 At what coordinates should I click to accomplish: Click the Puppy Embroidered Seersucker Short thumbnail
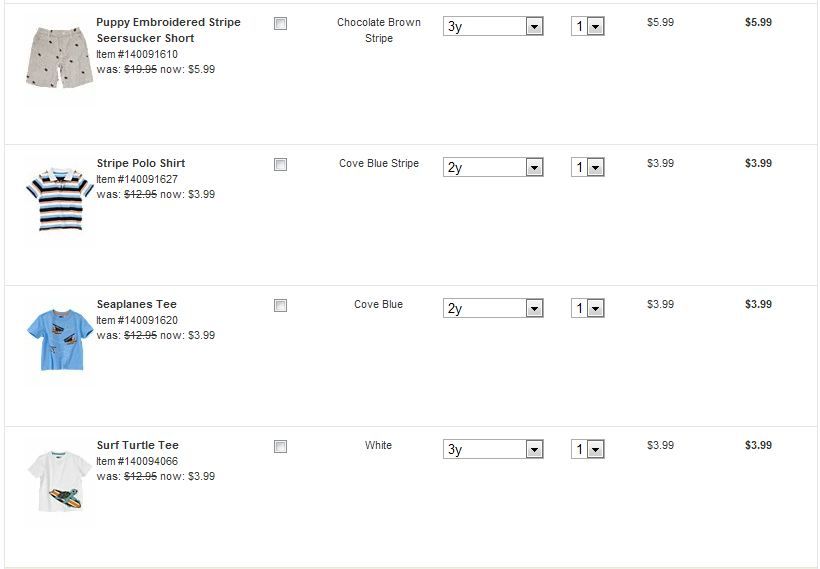point(59,56)
